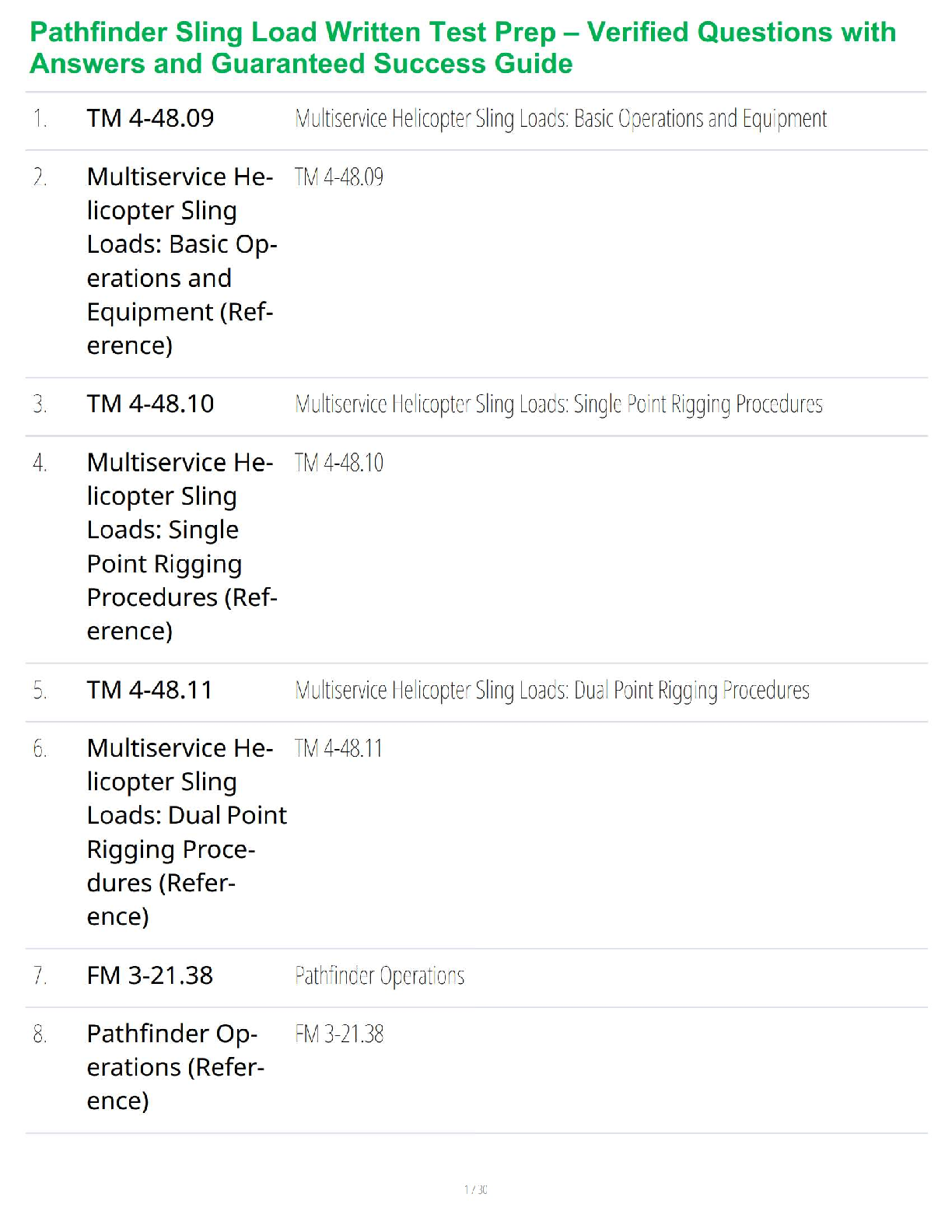Image resolution: width=952 pixels, height=1232 pixels.
Task: Click the Basic Operations and Equipment definition in row 1
Action: pos(560,119)
